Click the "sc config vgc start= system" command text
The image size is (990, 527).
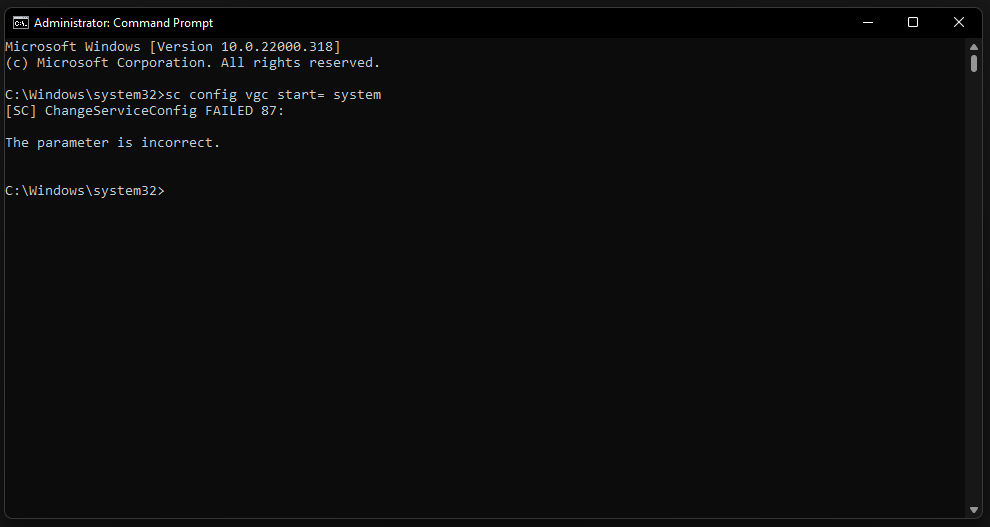click(x=273, y=95)
